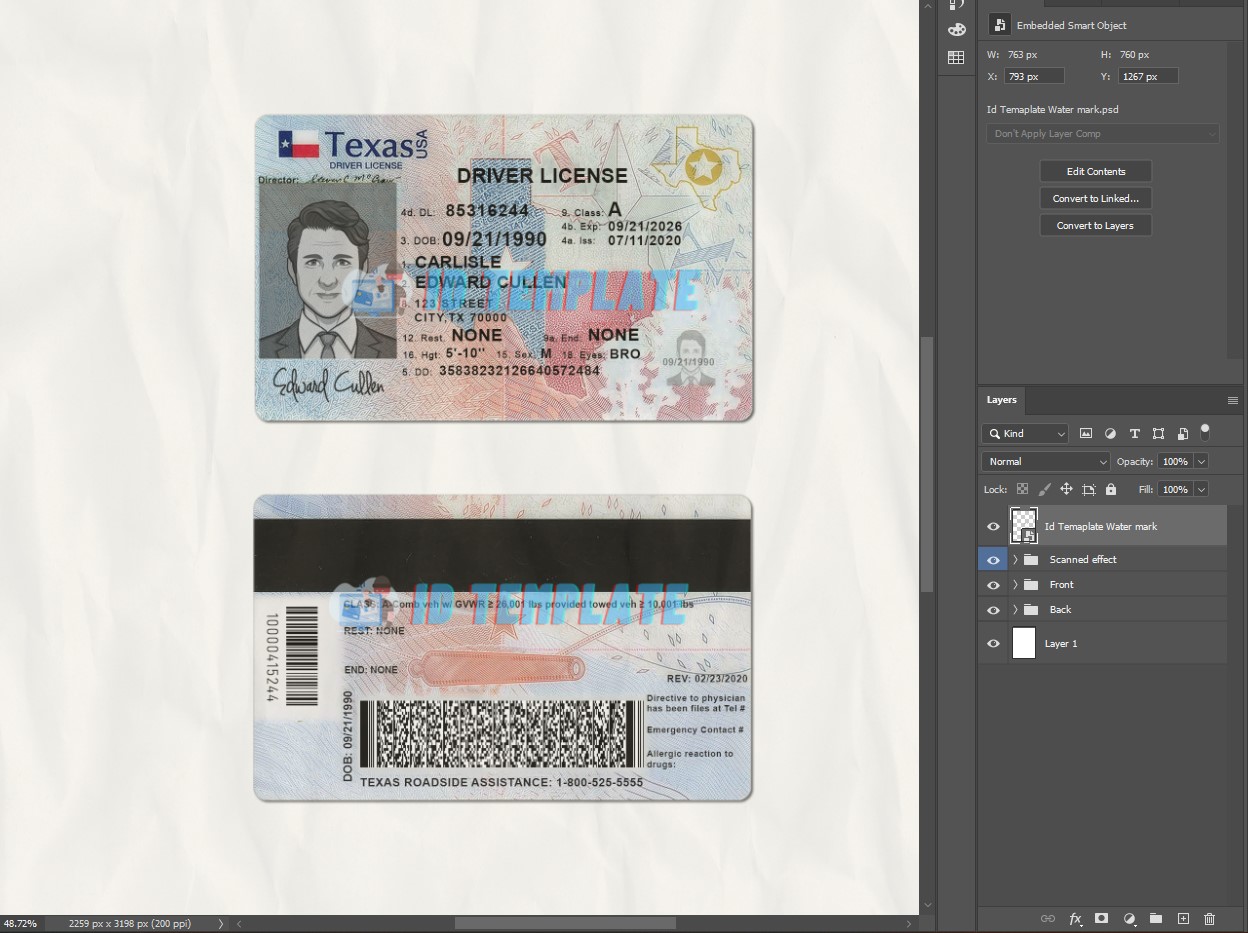Image resolution: width=1248 pixels, height=933 pixels.
Task: Filter layers by pixel layers icon
Action: tap(1086, 433)
